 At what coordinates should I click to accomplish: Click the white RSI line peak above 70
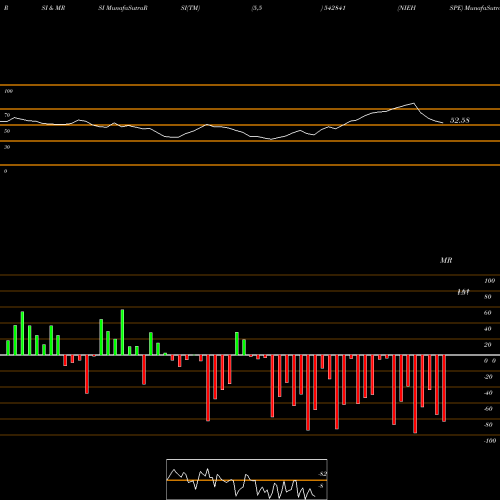[414, 103]
